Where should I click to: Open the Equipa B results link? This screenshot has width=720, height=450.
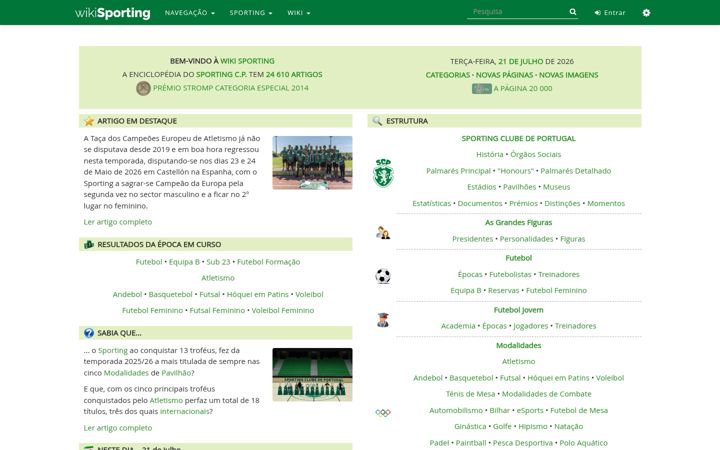184,262
